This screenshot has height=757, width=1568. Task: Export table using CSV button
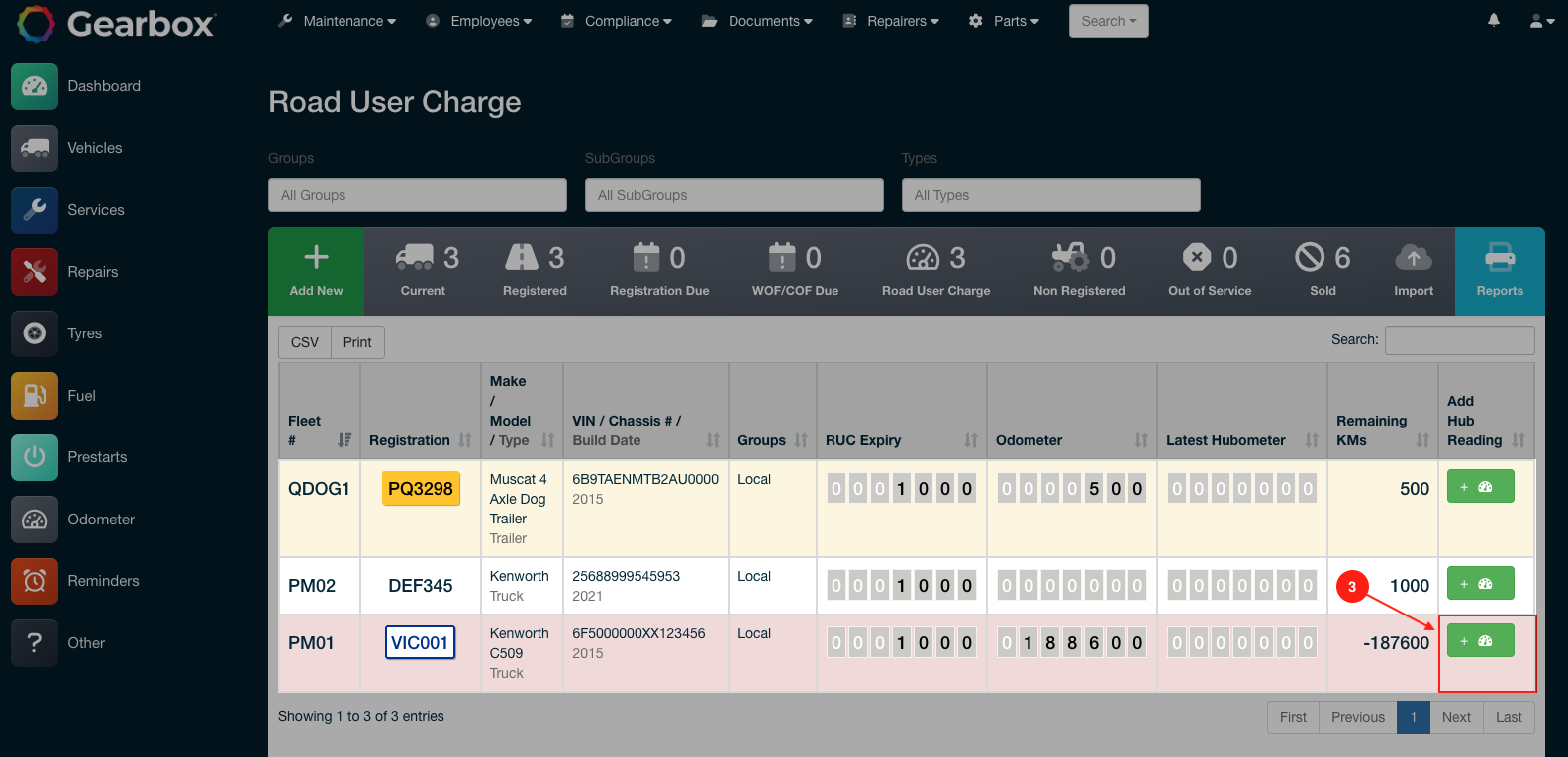click(305, 342)
